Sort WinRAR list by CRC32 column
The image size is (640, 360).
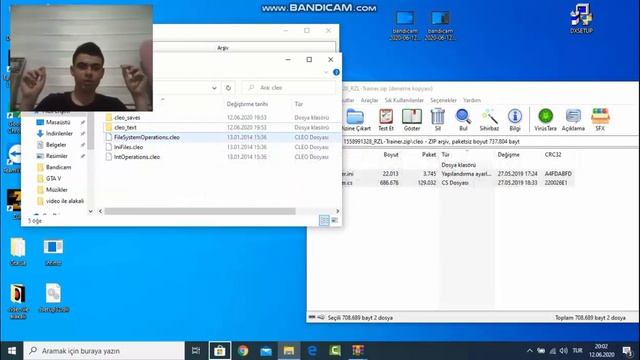pos(553,155)
